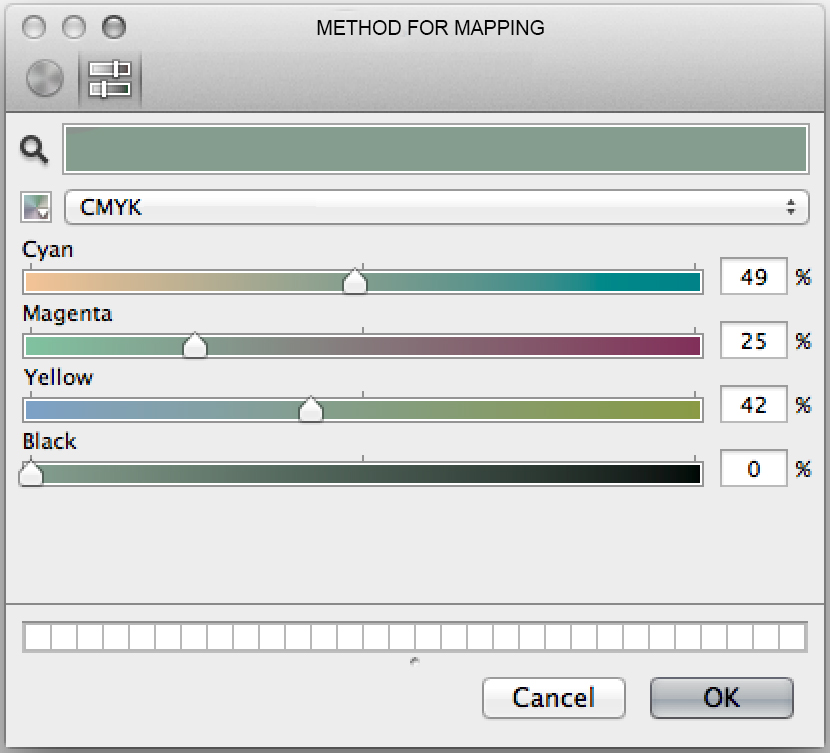Click the Yellow slider handle
The width and height of the screenshot is (830, 753).
[311, 410]
